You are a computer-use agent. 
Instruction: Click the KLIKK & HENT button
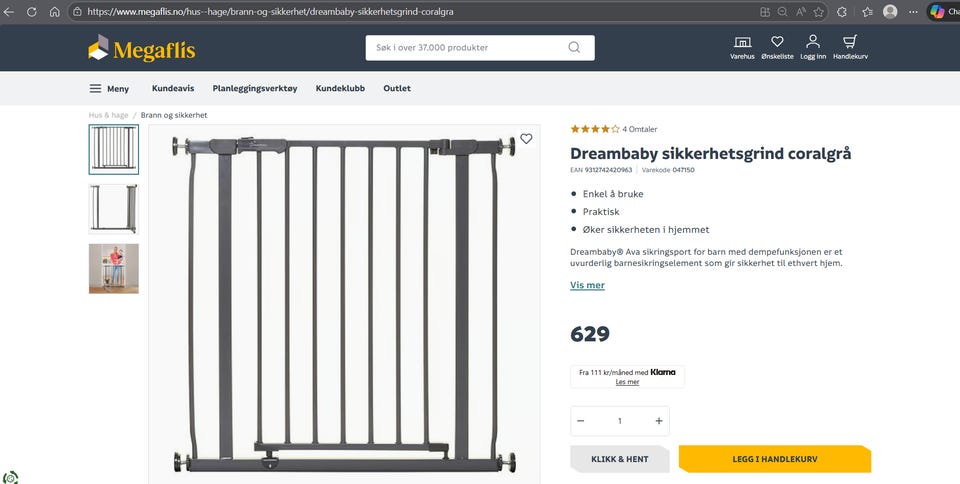click(619, 459)
